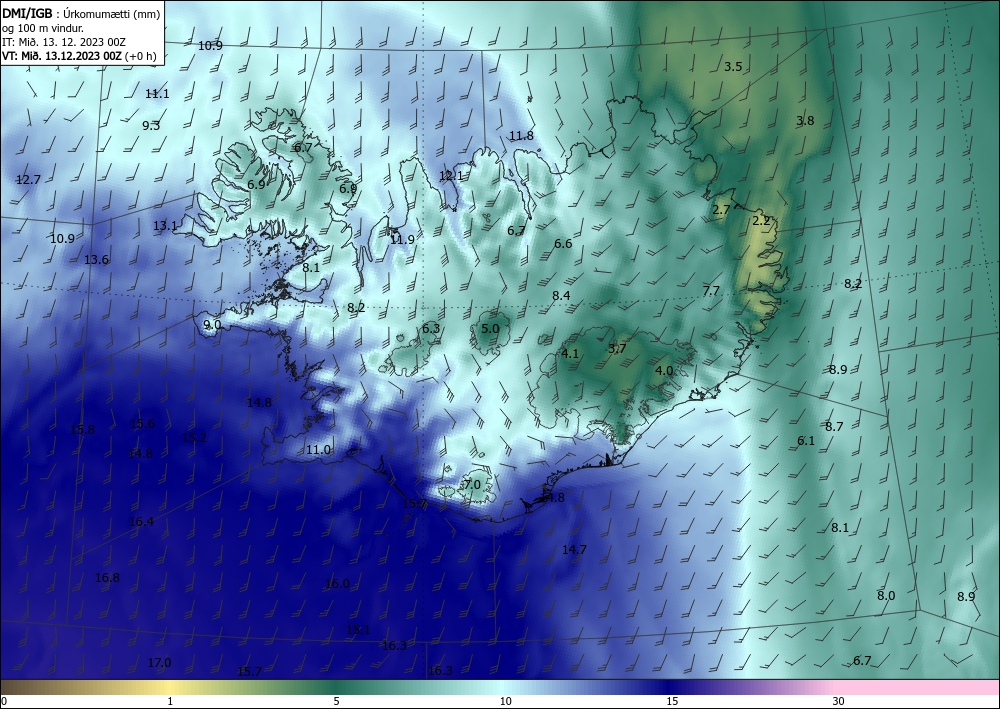Click the 3.8 map value
1000x709 pixels.
click(x=805, y=121)
